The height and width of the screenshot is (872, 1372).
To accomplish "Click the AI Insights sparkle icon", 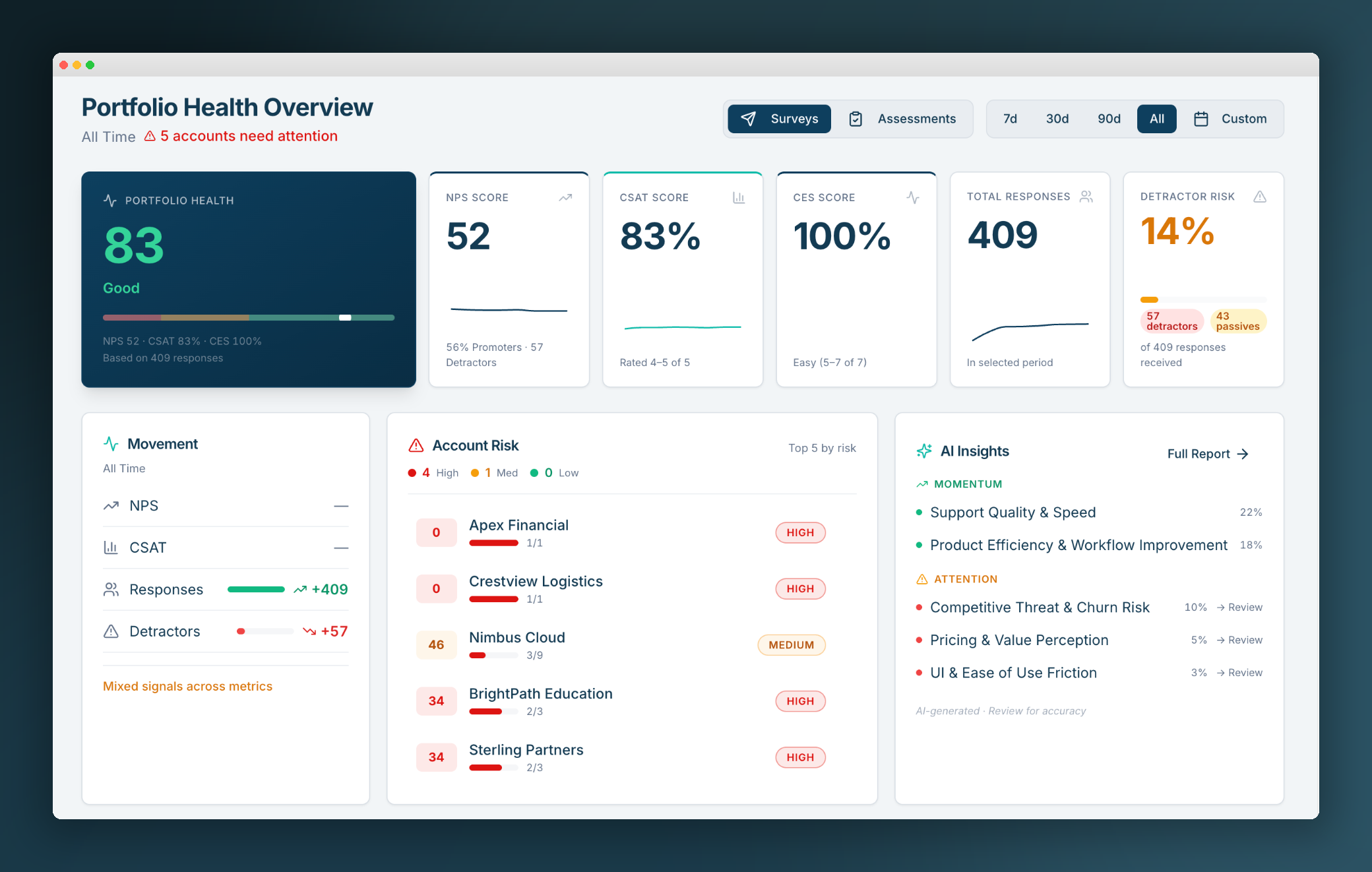I will [924, 451].
